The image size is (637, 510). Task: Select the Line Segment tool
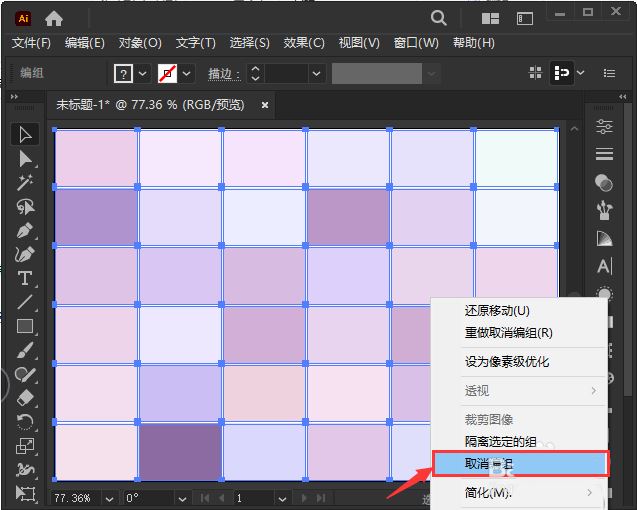[x=25, y=302]
